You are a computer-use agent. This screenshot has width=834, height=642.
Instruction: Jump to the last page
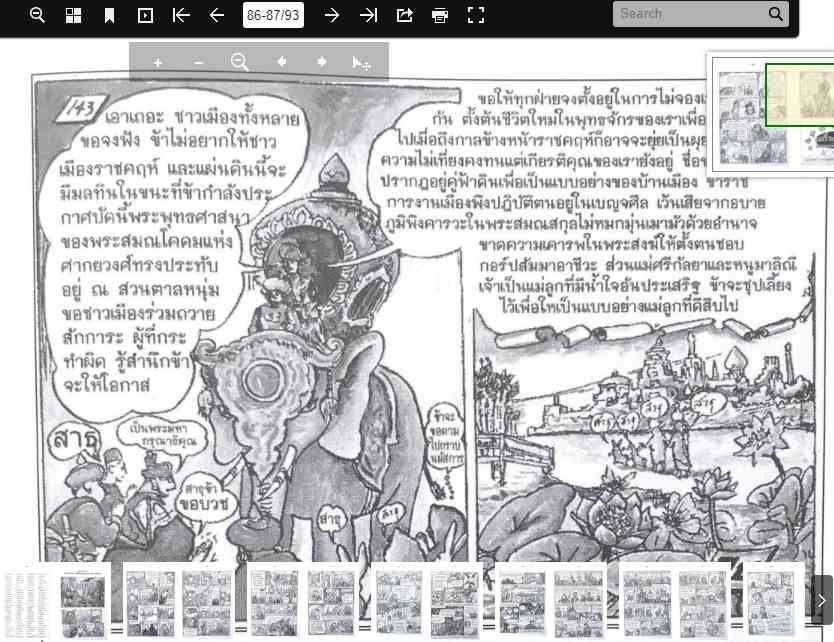click(368, 15)
